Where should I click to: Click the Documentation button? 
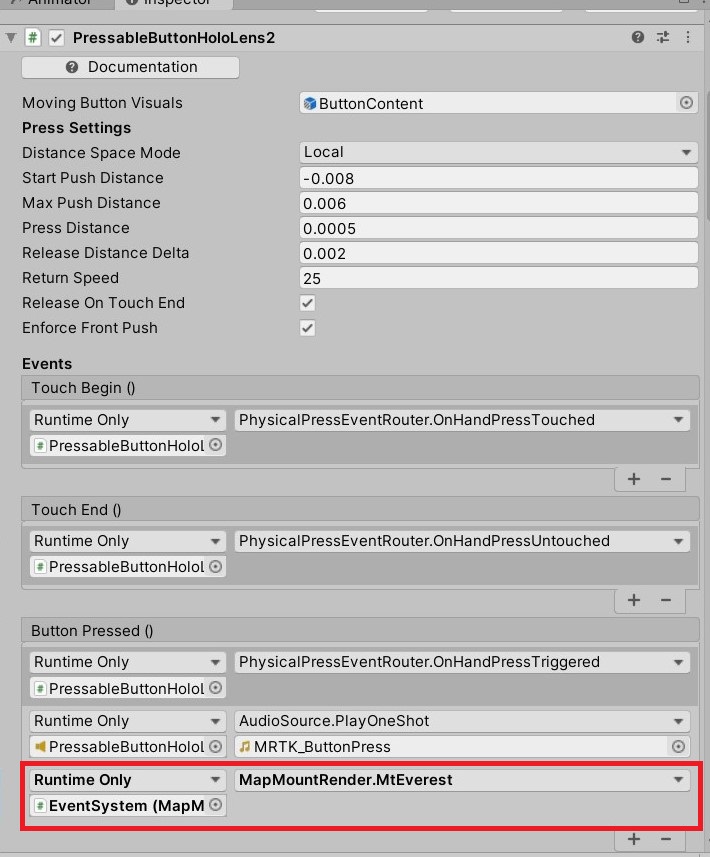tap(130, 67)
